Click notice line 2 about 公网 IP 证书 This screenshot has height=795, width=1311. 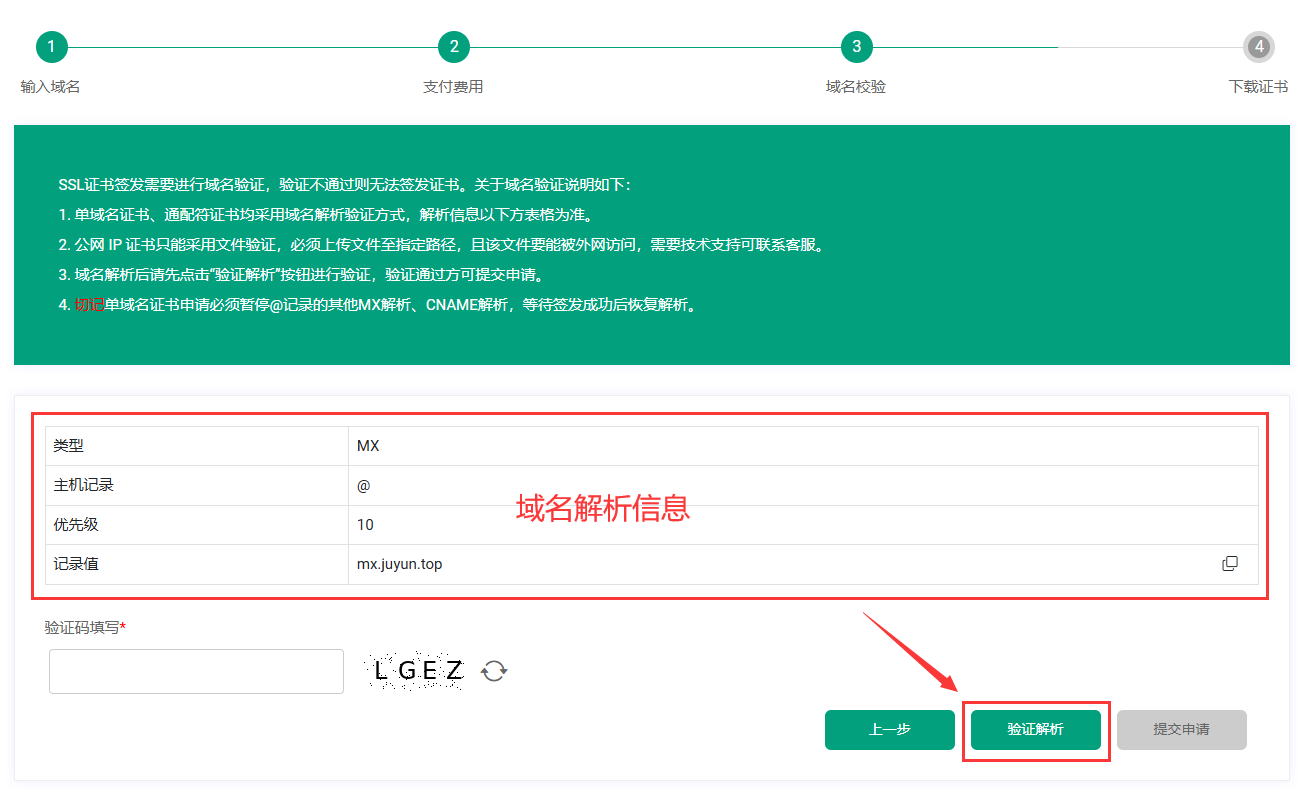point(443,245)
